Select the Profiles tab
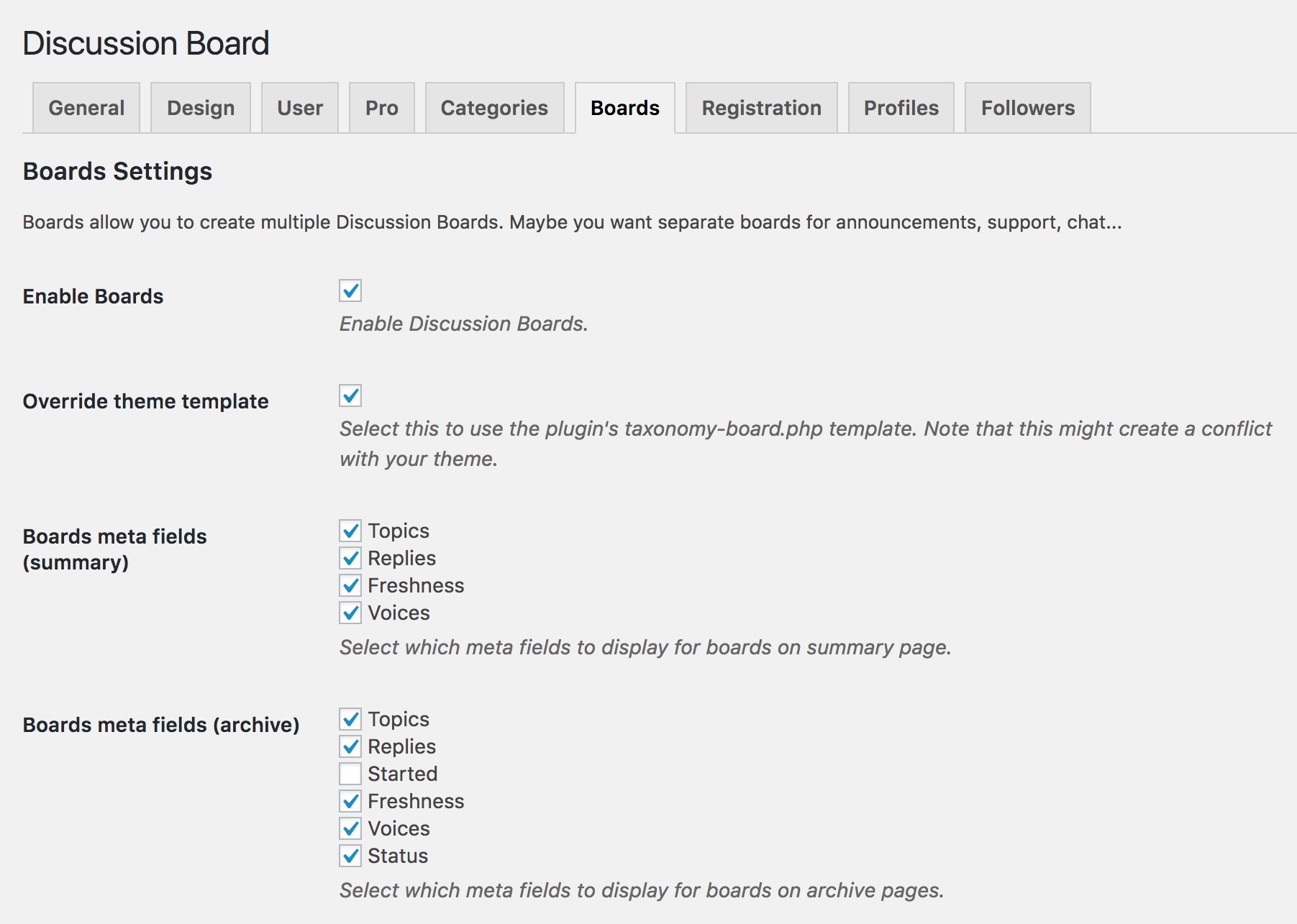Screen dimensions: 1297x924 point(901,107)
